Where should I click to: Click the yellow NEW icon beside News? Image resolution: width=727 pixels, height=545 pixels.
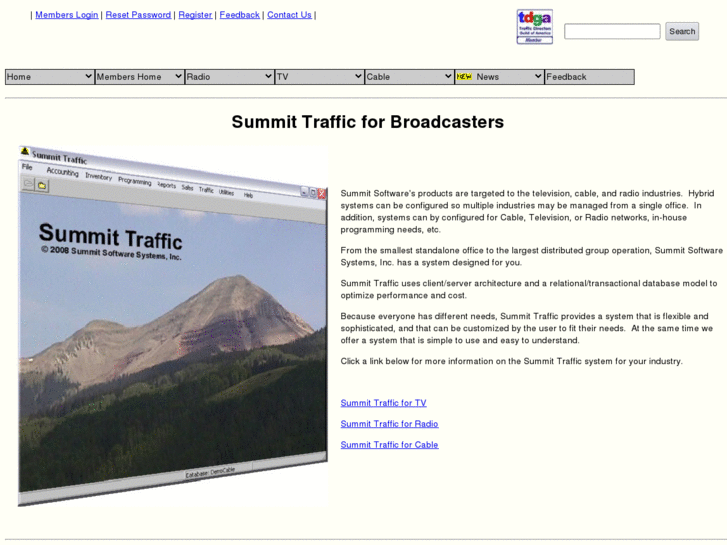pyautogui.click(x=464, y=77)
